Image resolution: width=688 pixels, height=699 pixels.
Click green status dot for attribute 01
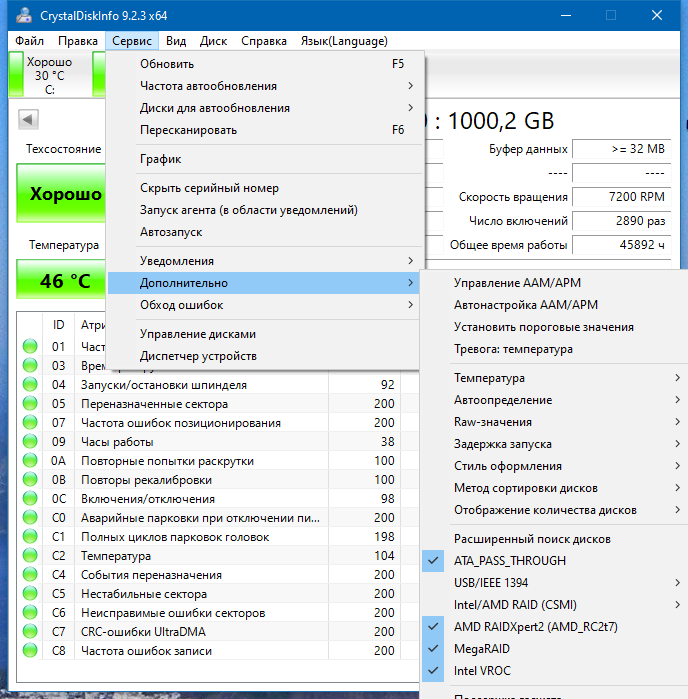pos(30,346)
